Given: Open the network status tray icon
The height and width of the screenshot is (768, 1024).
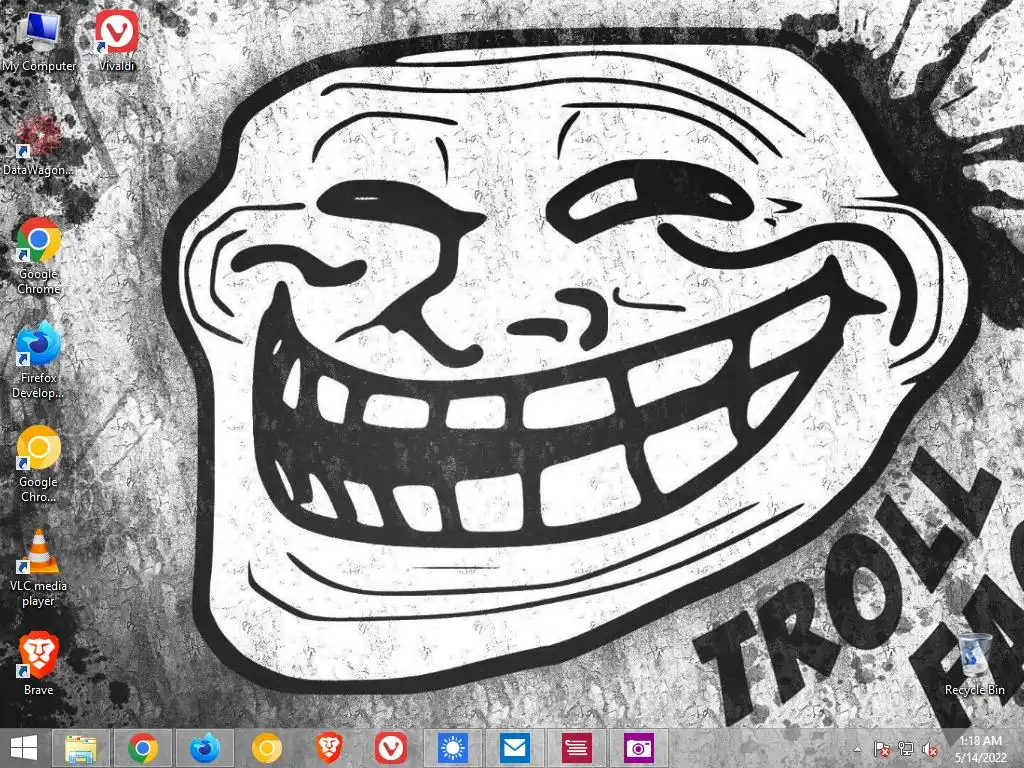Looking at the screenshot, I should [x=906, y=749].
